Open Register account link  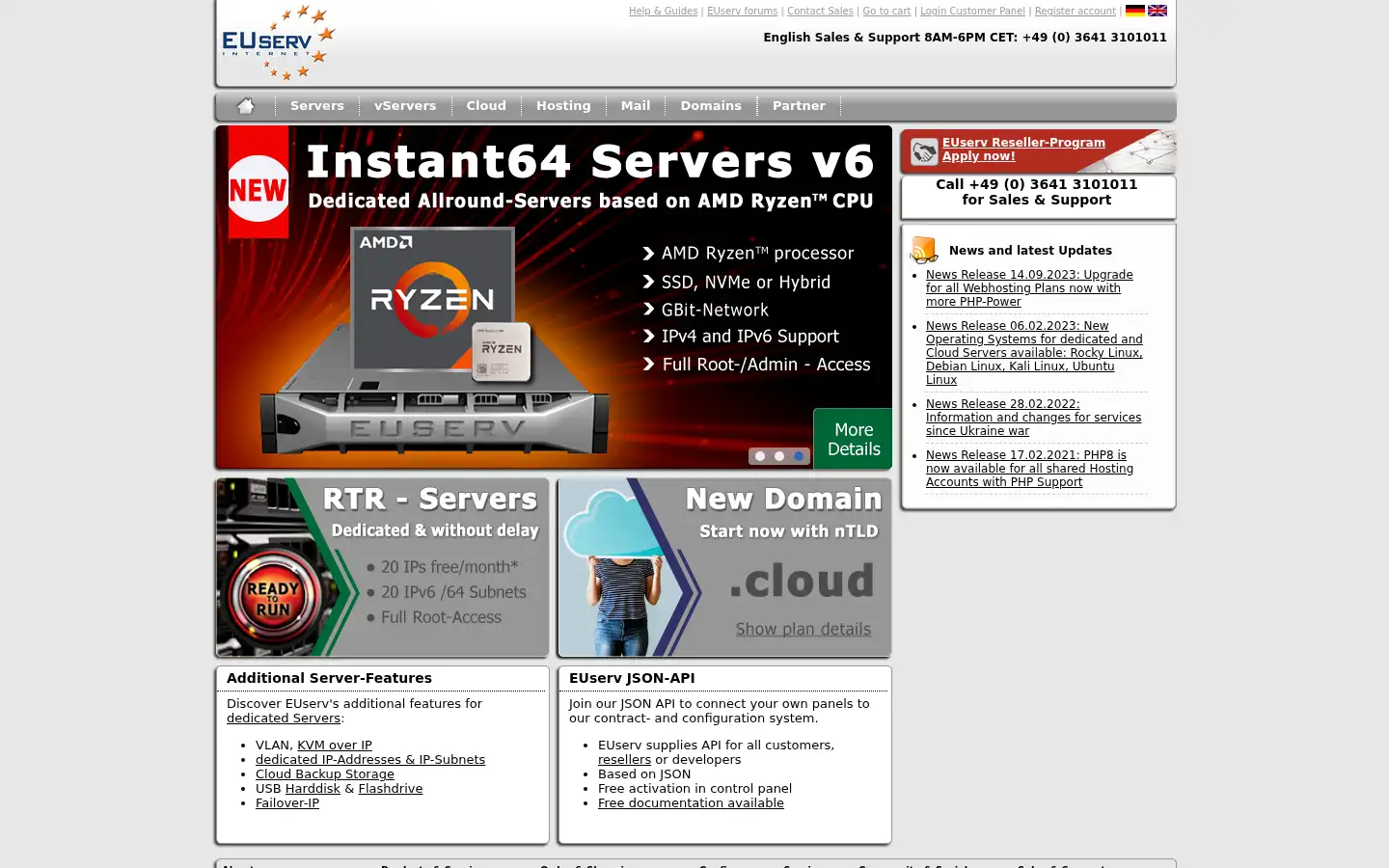click(1076, 12)
